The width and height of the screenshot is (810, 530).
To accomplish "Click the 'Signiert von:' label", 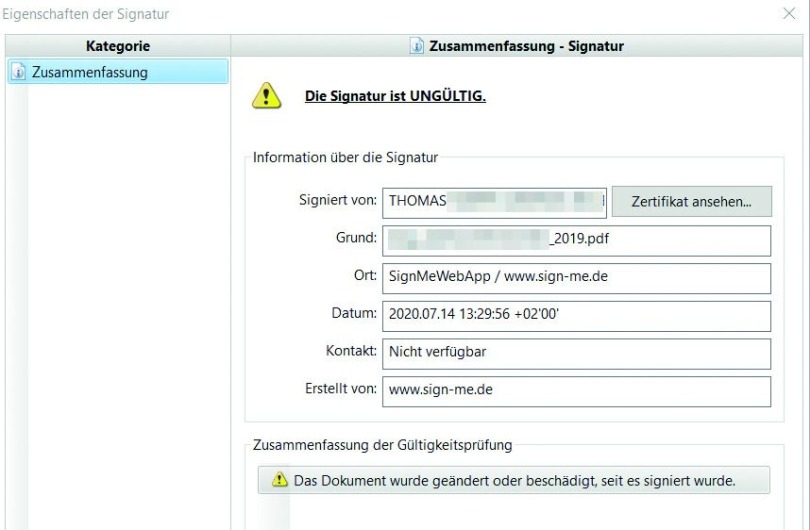I will click(338, 200).
